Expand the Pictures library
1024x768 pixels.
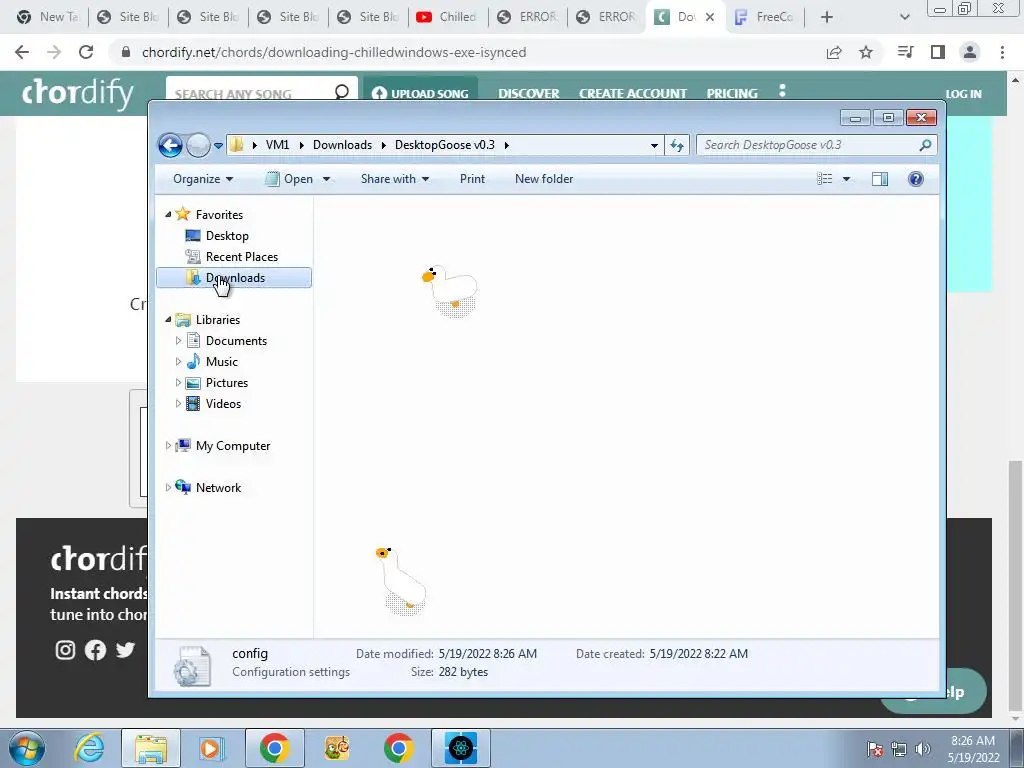[178, 383]
